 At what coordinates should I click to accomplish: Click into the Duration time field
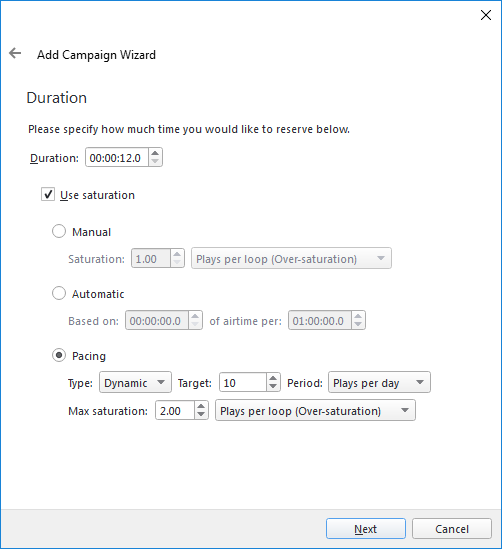[x=117, y=158]
